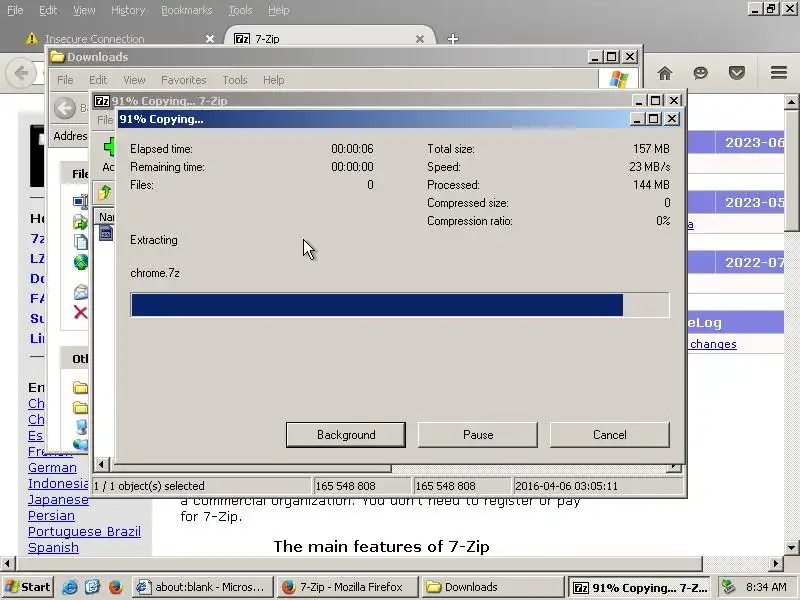Open Downloads window Tools menu
This screenshot has width=800, height=600.
[x=235, y=80]
